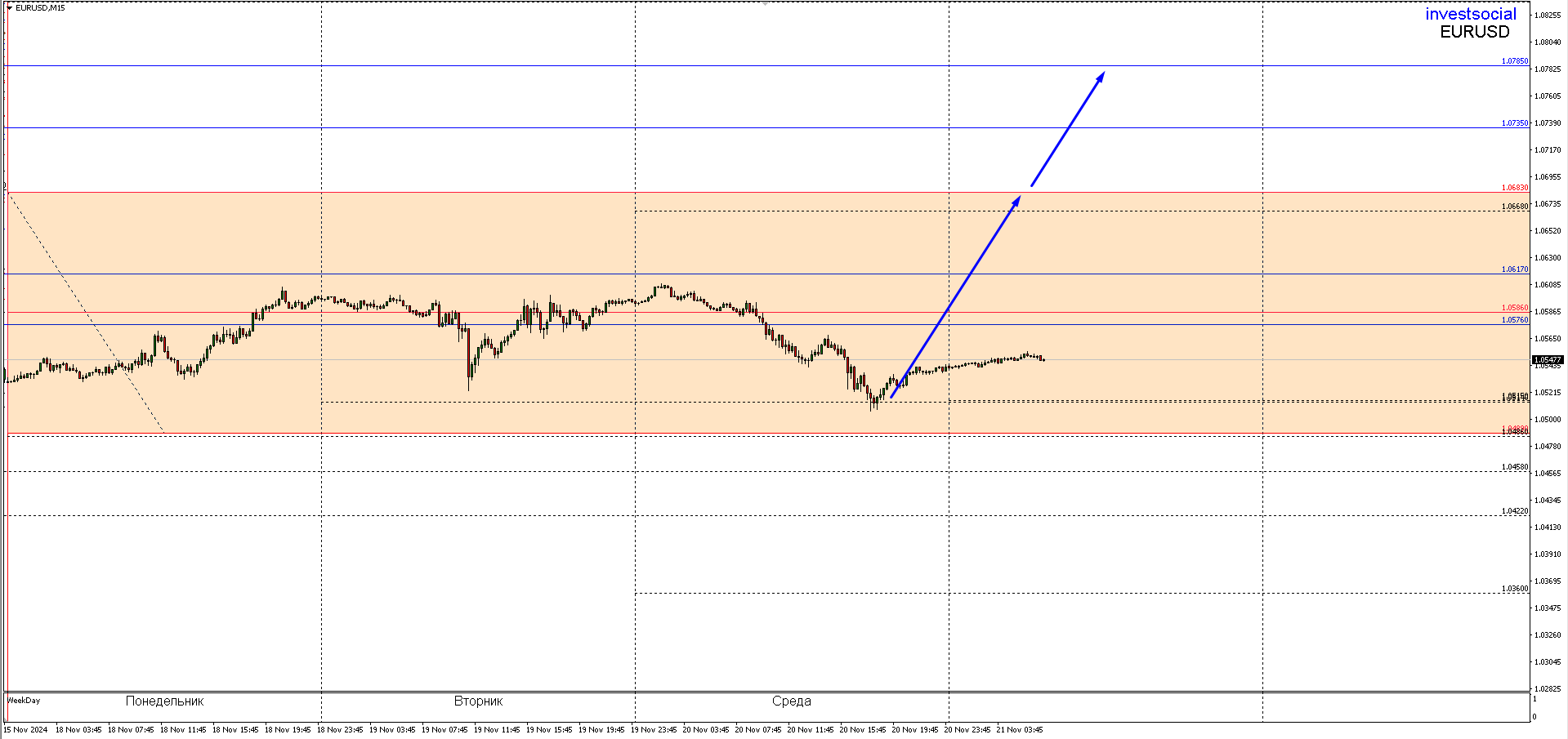
Task: Click the 18 Nov 15:45 time label
Action: (235, 730)
